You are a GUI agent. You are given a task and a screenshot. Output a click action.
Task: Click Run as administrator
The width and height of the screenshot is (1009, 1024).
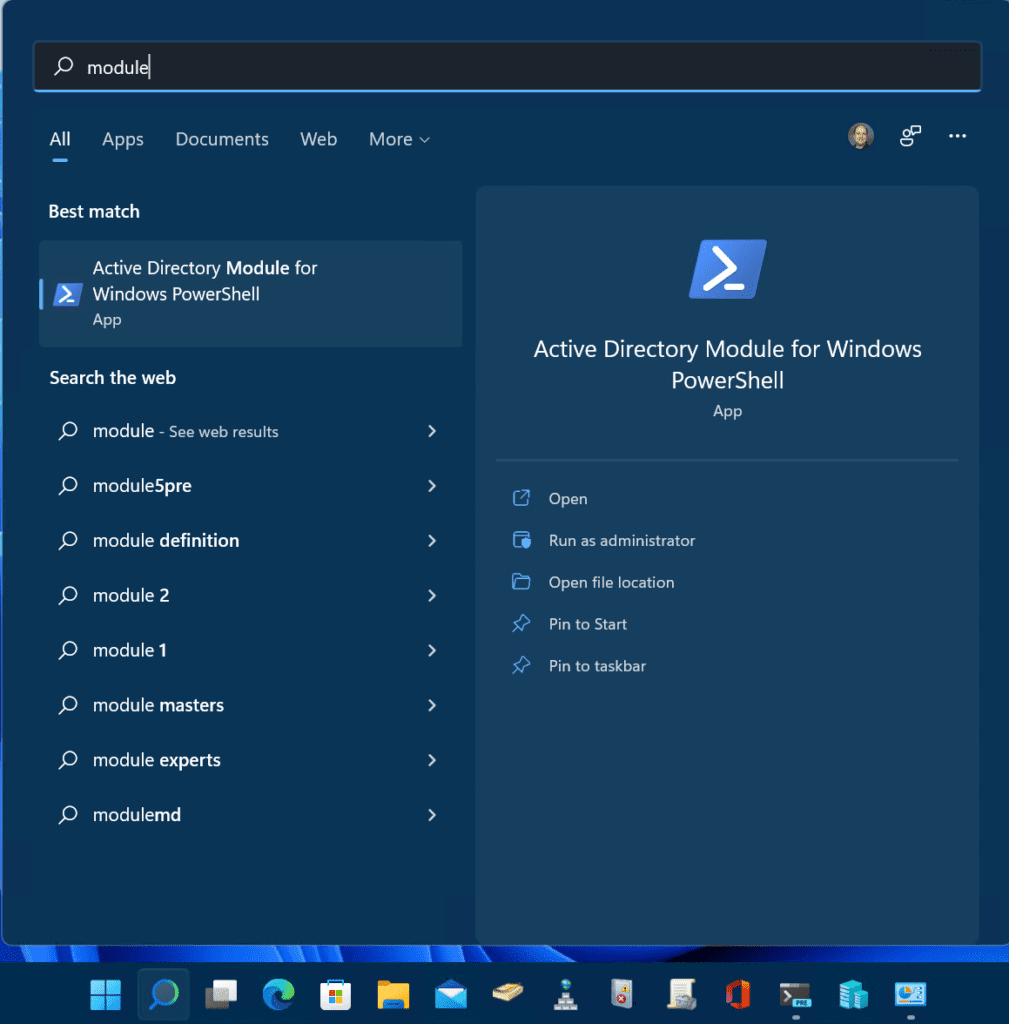[x=621, y=540]
